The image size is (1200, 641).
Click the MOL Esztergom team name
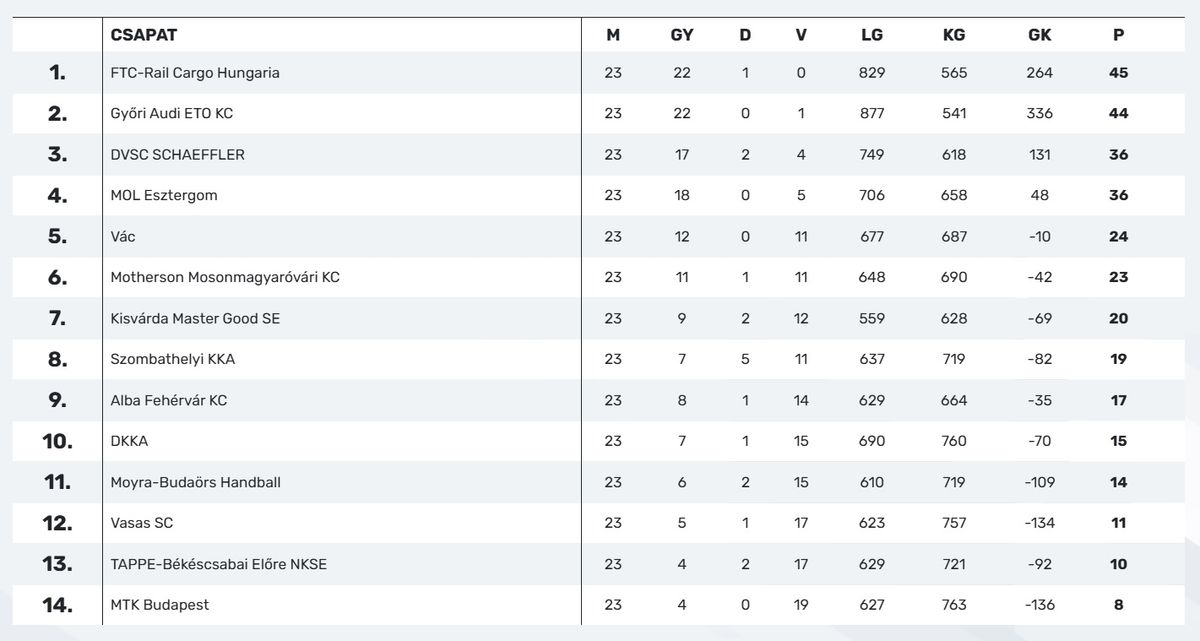(163, 196)
